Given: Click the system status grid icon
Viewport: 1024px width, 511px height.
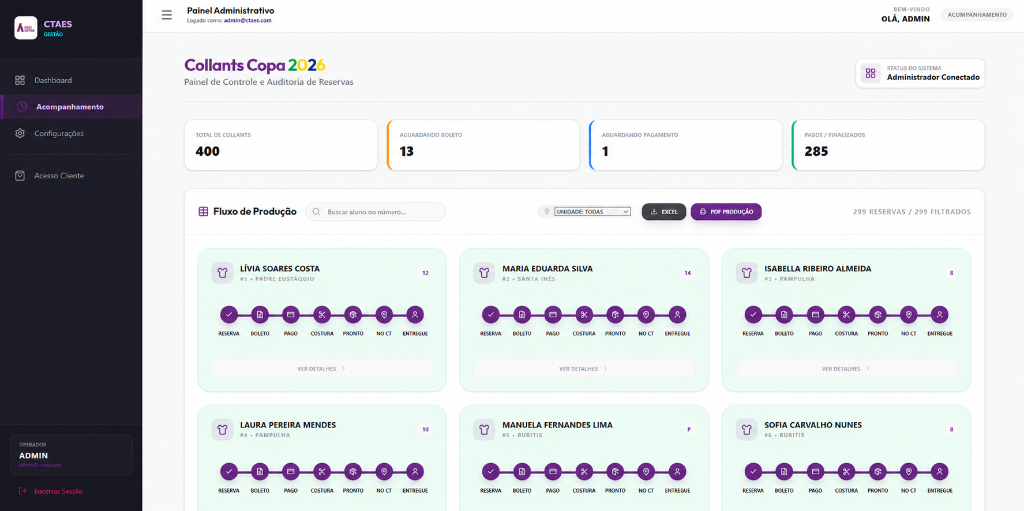Looking at the screenshot, I should tap(871, 73).
